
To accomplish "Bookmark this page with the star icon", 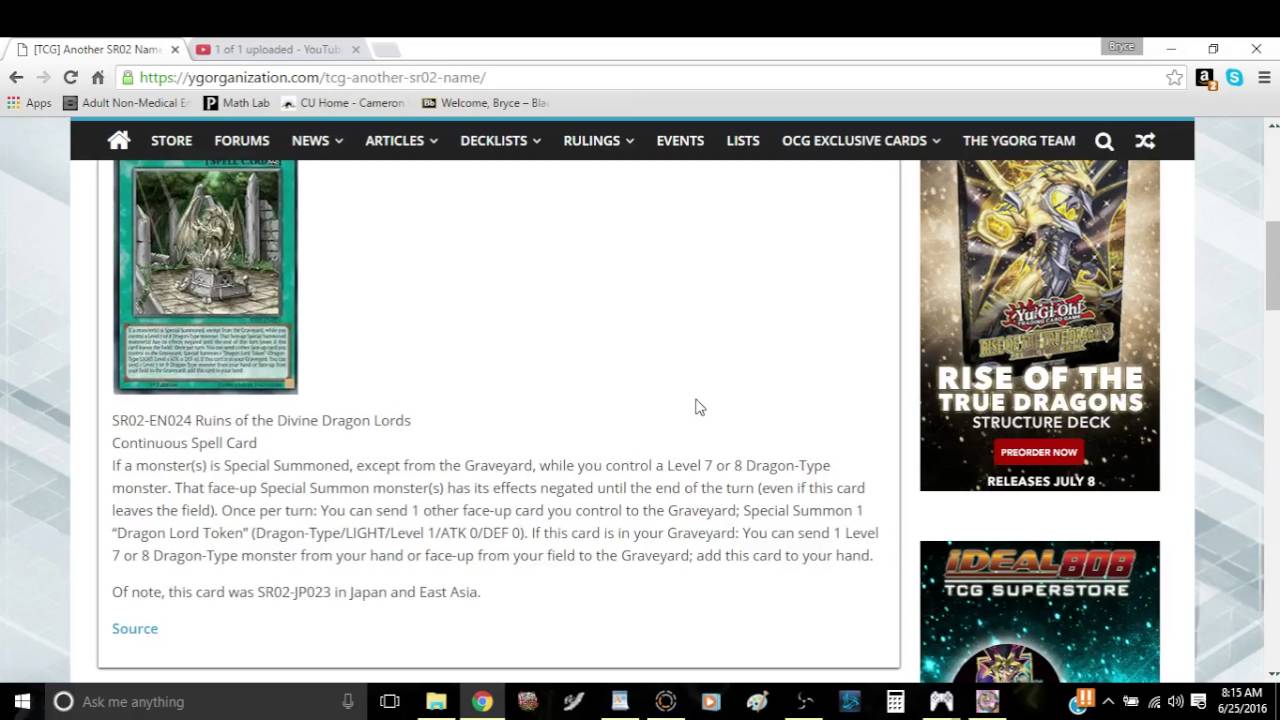I will click(x=1175, y=77).
